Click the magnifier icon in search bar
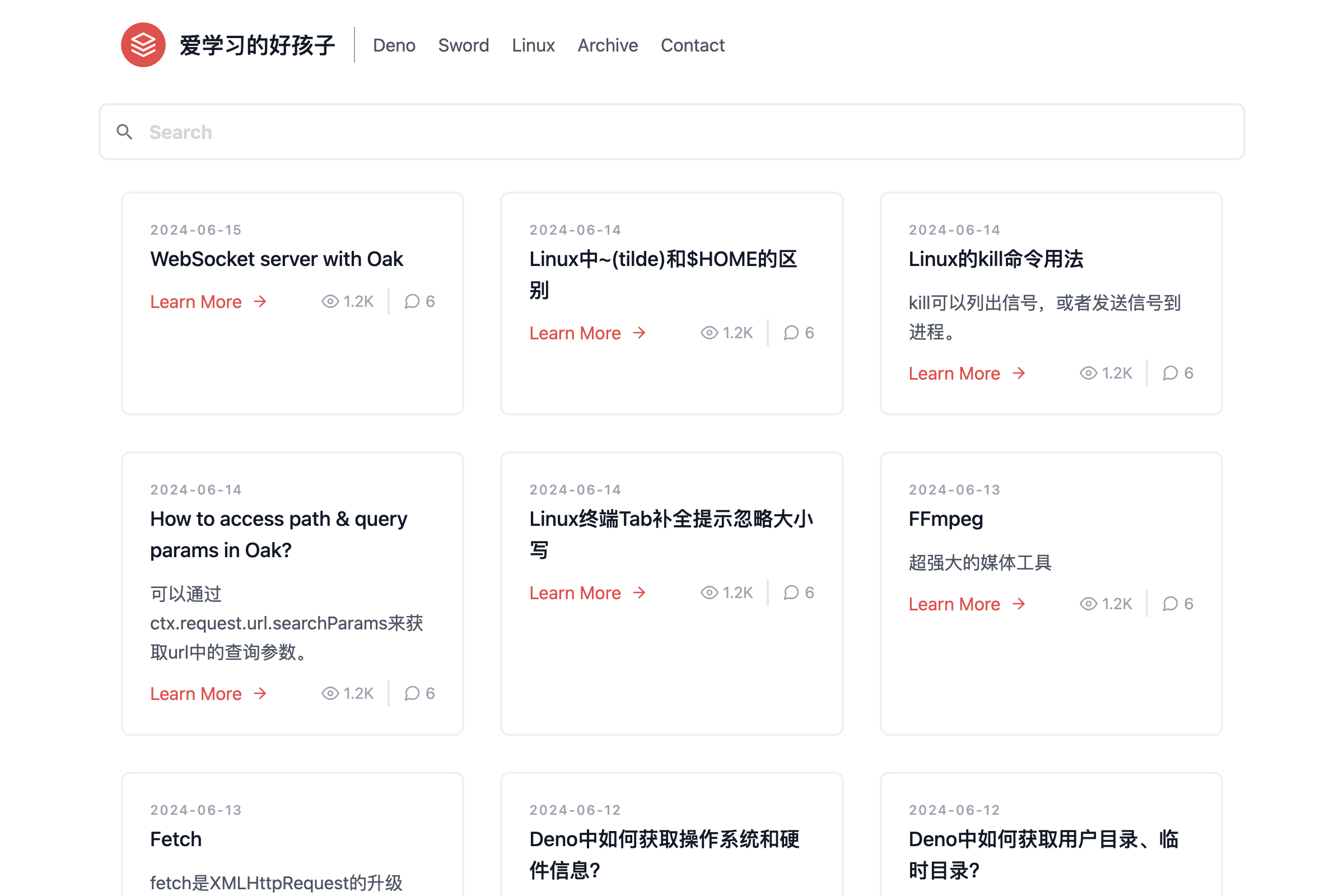This screenshot has height=896, width=1344. tap(124, 132)
